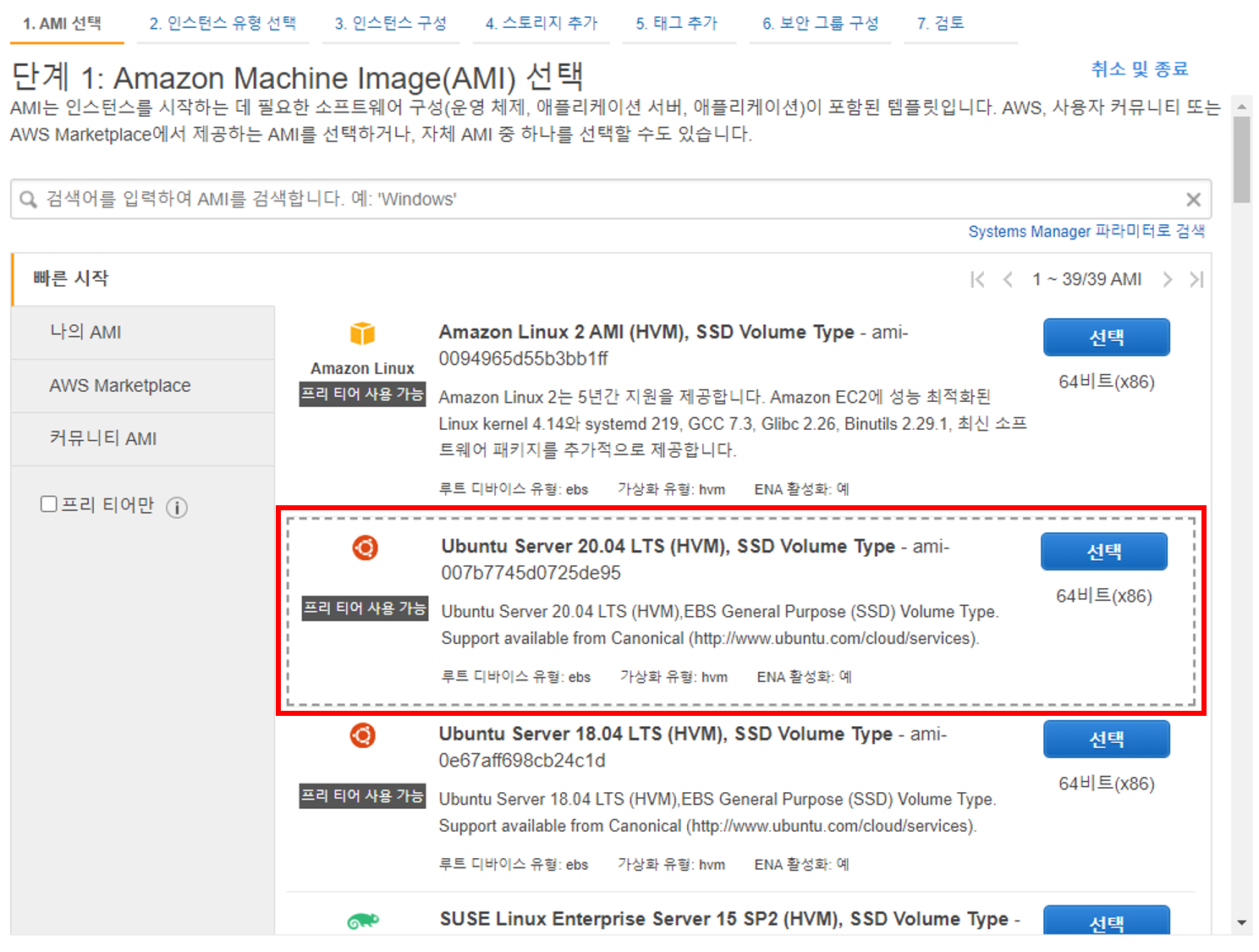This screenshot has height=952, width=1259.
Task: Open the 2. 인스턴스 유형 선택 step tab
Action: (x=223, y=24)
